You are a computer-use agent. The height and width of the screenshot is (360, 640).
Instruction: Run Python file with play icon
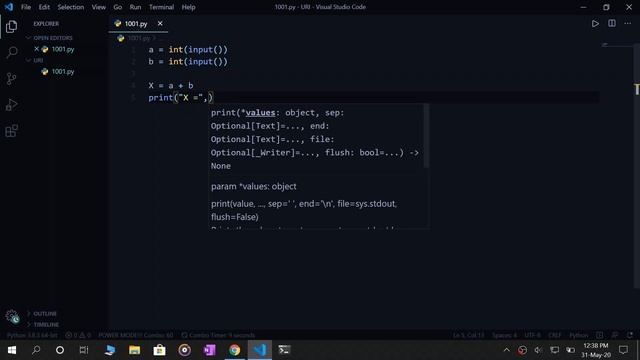tap(595, 24)
